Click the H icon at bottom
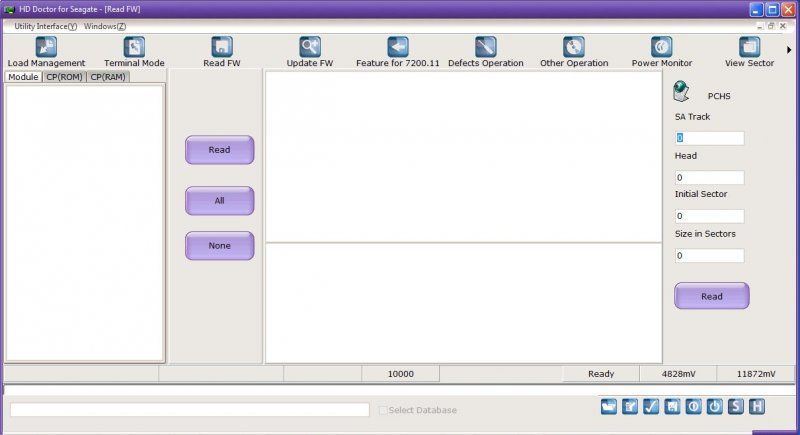This screenshot has width=800, height=435. pyautogui.click(x=757, y=406)
